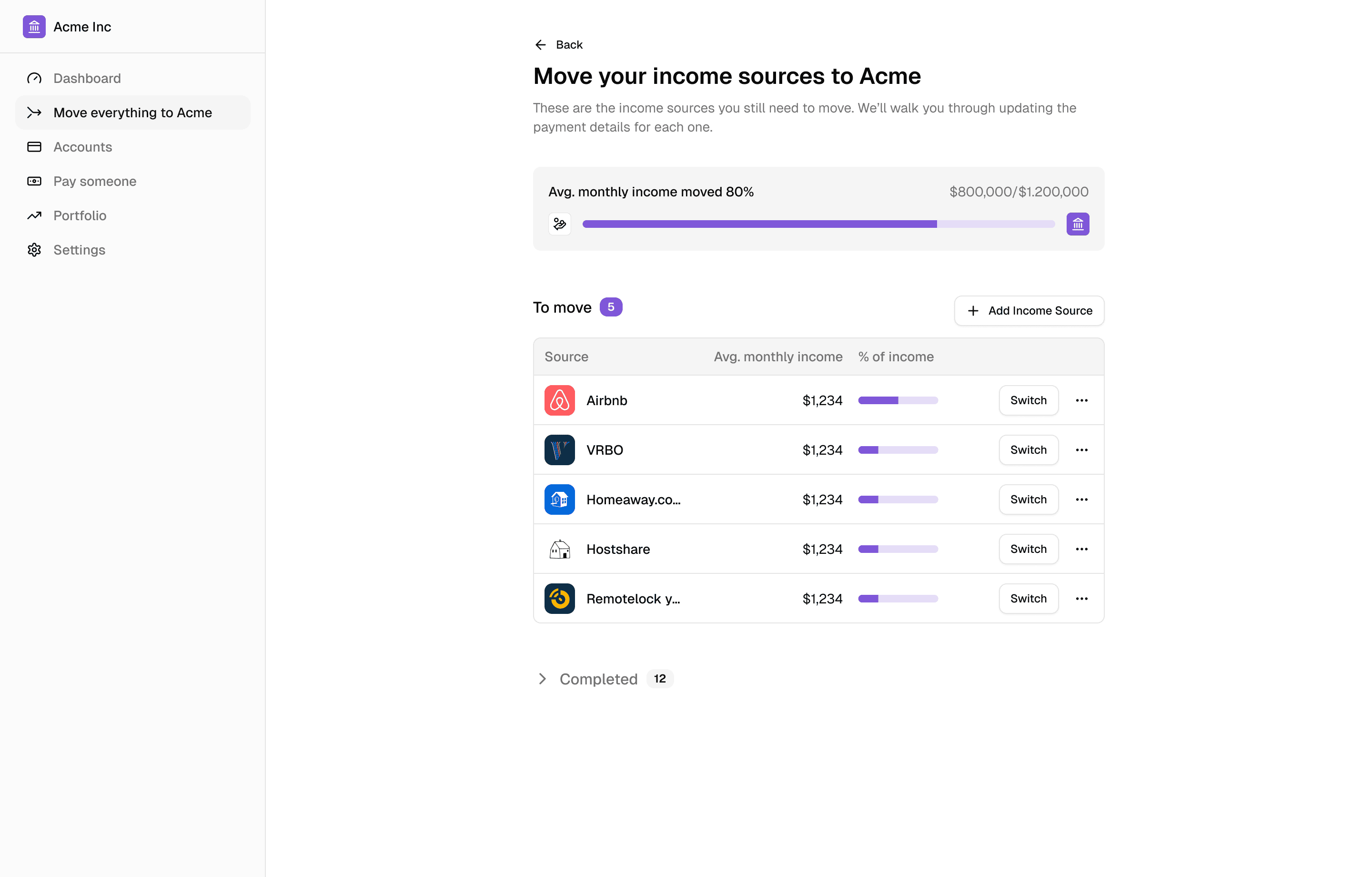Open more options for Remotelock row
Screen dimensions: 1372x877
coord(1081,599)
